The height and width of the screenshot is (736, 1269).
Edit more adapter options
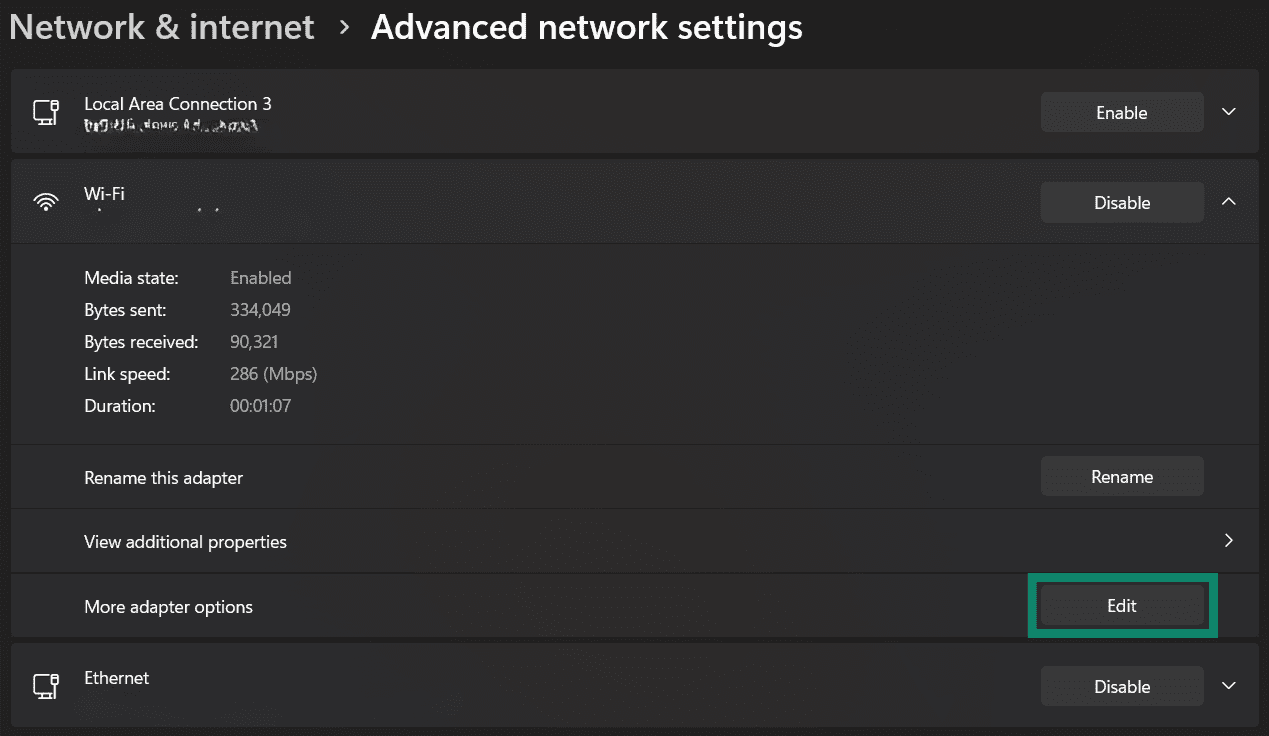tap(1121, 606)
